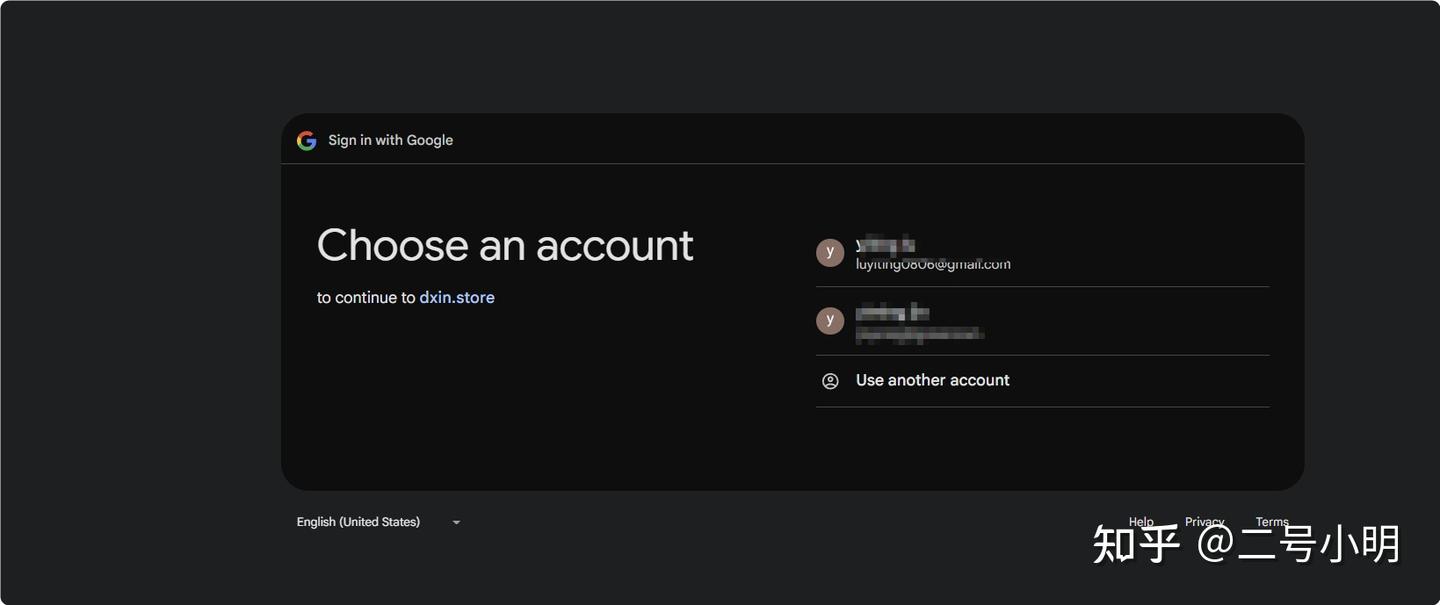Open the dxin.store link

pyautogui.click(x=457, y=297)
